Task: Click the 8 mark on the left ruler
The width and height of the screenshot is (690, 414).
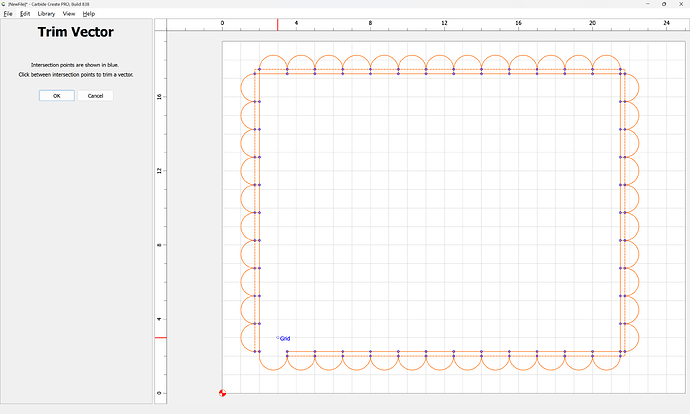Action: 157,245
